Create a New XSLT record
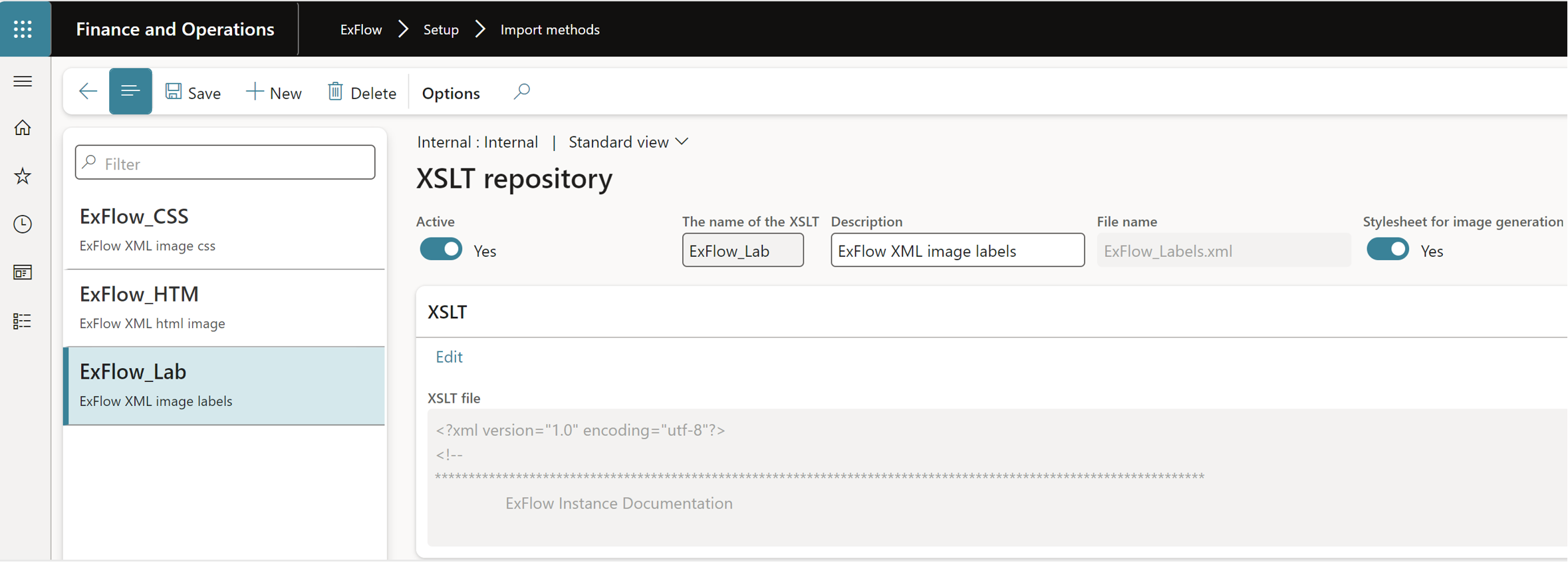Screen dimensions: 1568x563 tap(273, 93)
